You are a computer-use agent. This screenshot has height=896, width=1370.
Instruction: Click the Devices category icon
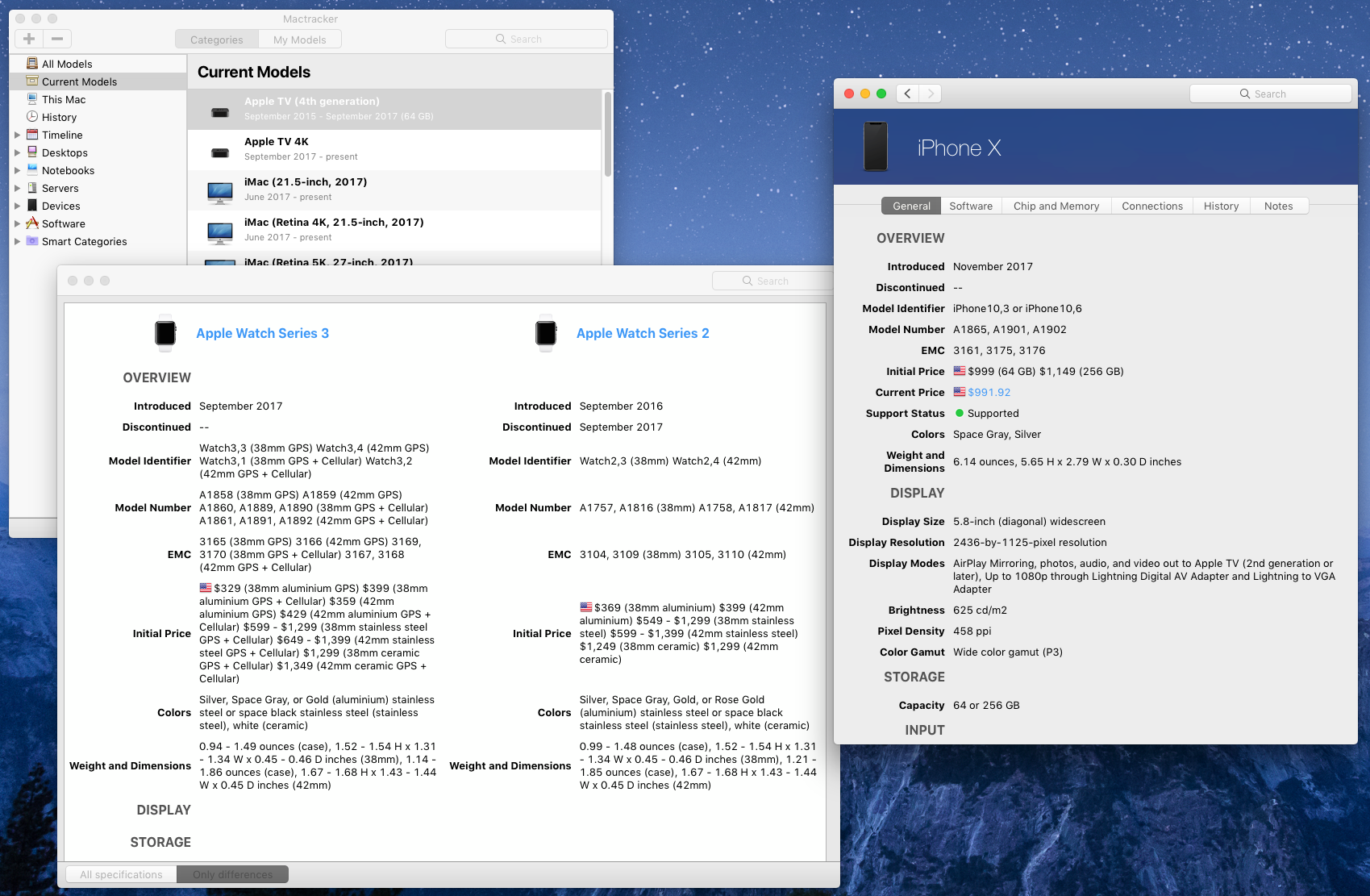point(32,206)
